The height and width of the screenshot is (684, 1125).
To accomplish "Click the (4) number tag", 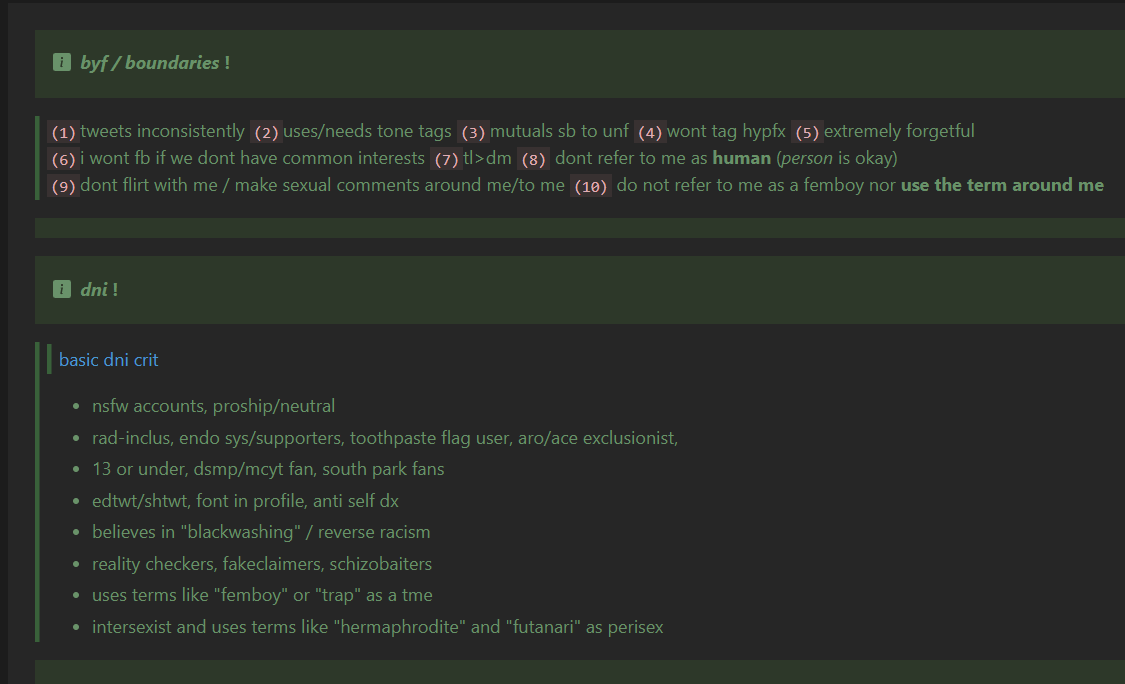I will click(650, 132).
